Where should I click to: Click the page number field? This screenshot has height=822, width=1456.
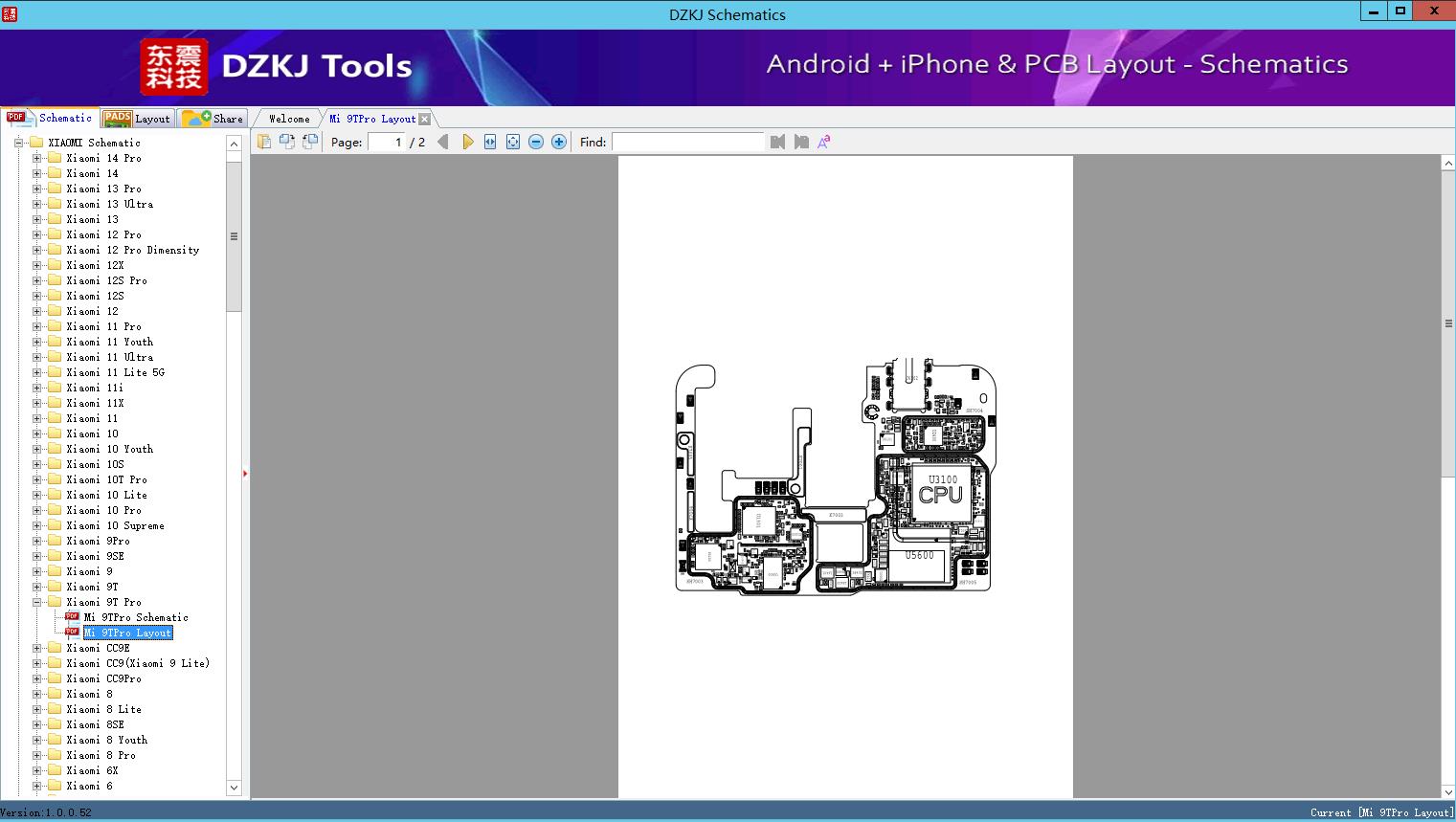[x=387, y=142]
